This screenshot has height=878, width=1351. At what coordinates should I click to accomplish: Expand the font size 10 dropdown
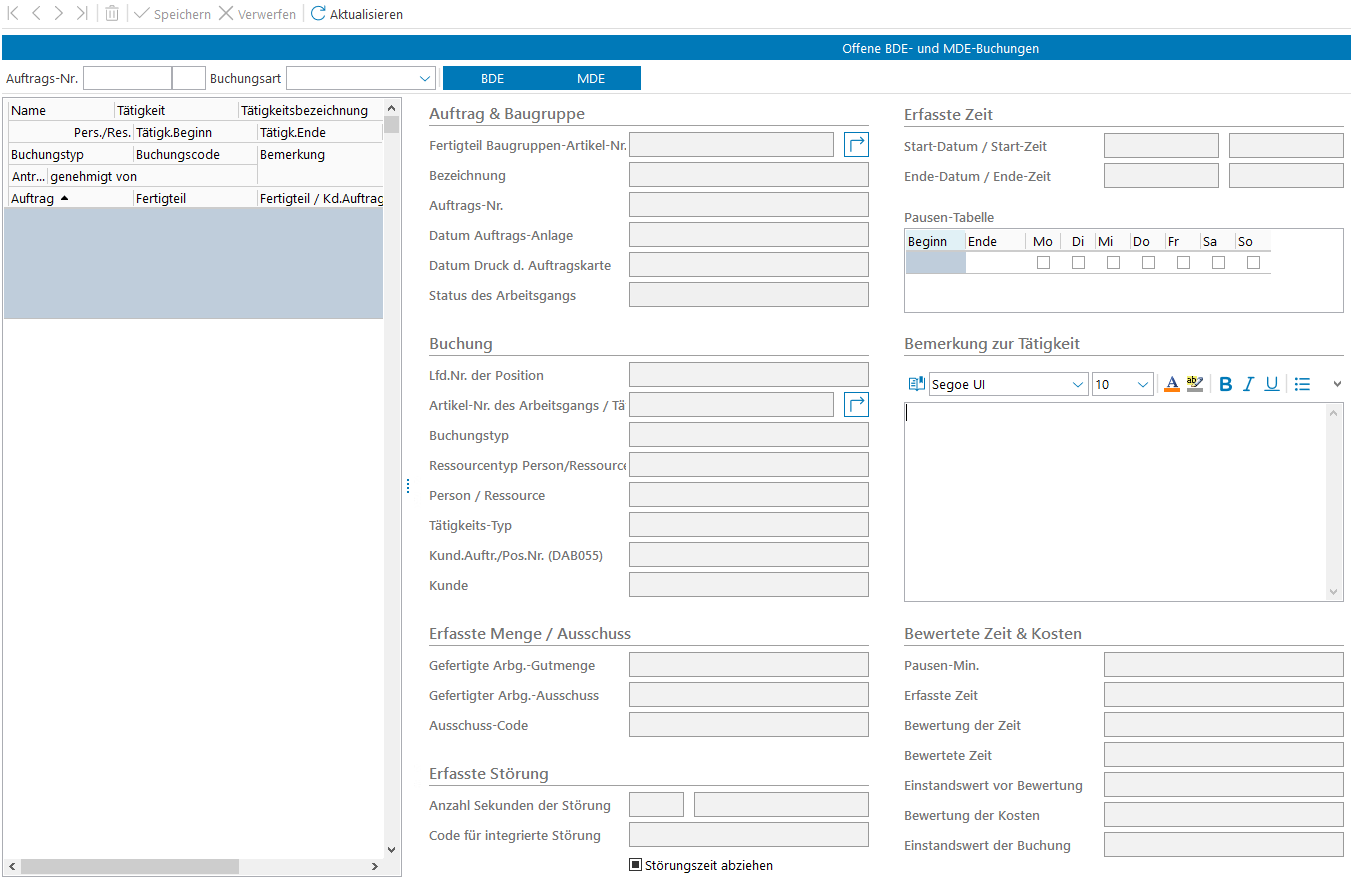(1142, 385)
